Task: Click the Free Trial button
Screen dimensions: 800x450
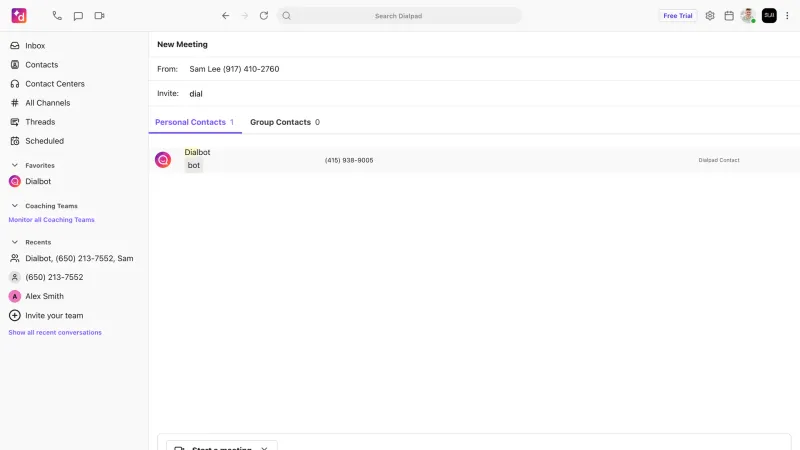Action: [678, 16]
